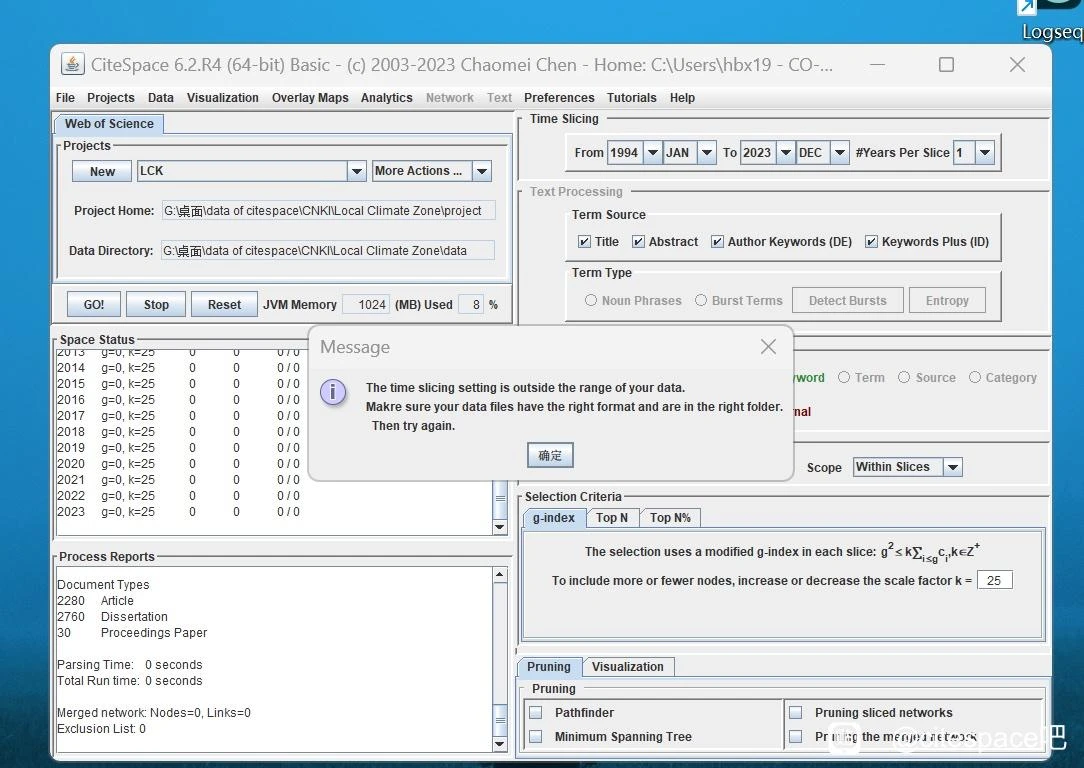Screen dimensions: 1084x768
Task: Click Space Status scrollbar down arrow
Action: (x=500, y=527)
